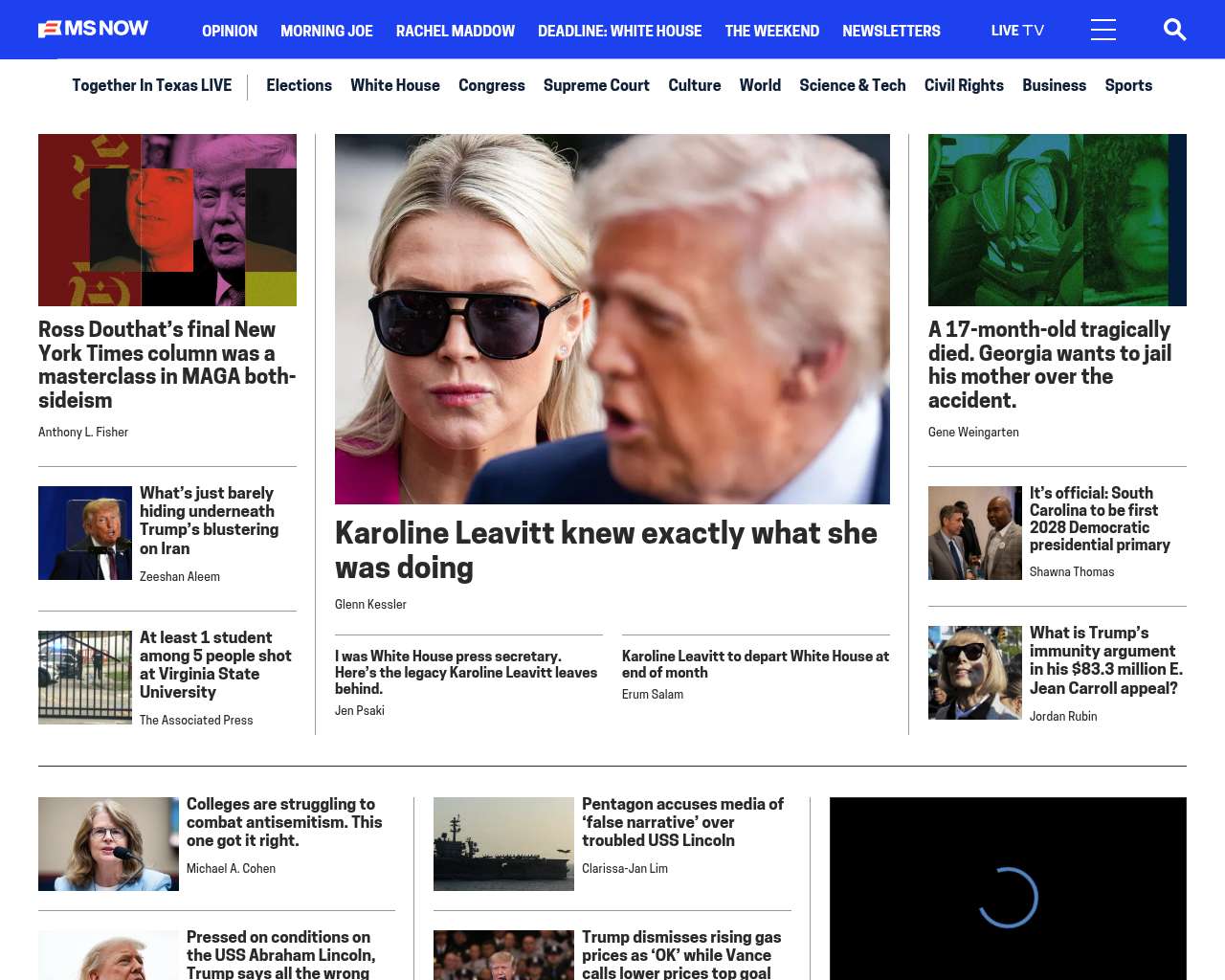Open Virginia State University shooting thumbnail

[85, 678]
